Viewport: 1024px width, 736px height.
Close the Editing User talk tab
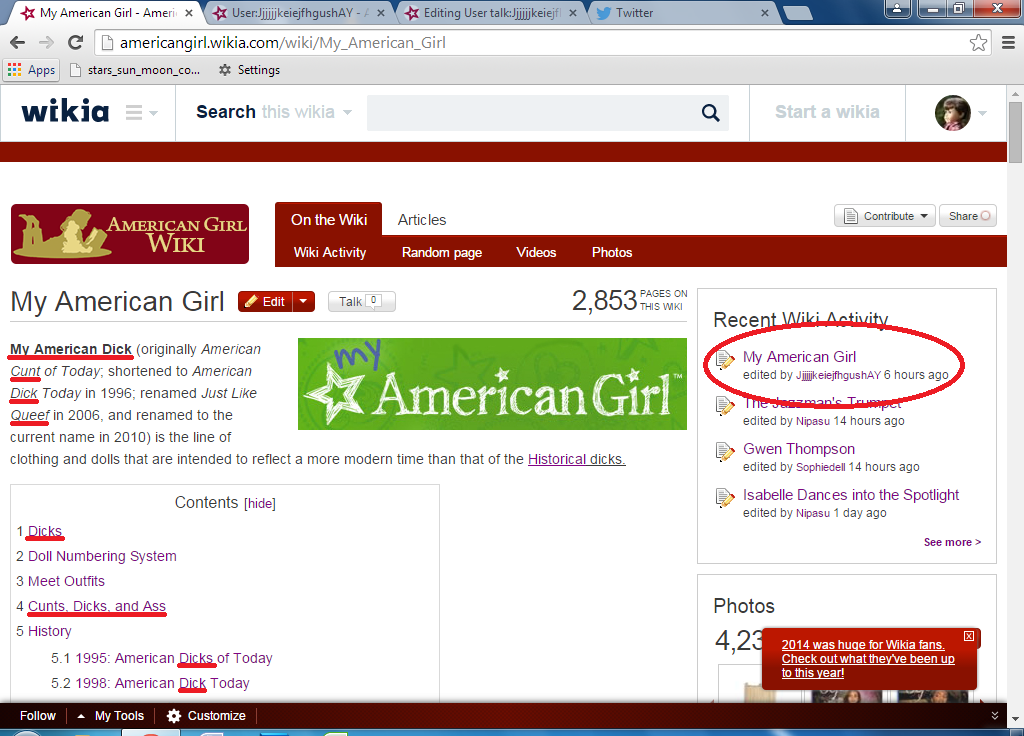tap(573, 13)
